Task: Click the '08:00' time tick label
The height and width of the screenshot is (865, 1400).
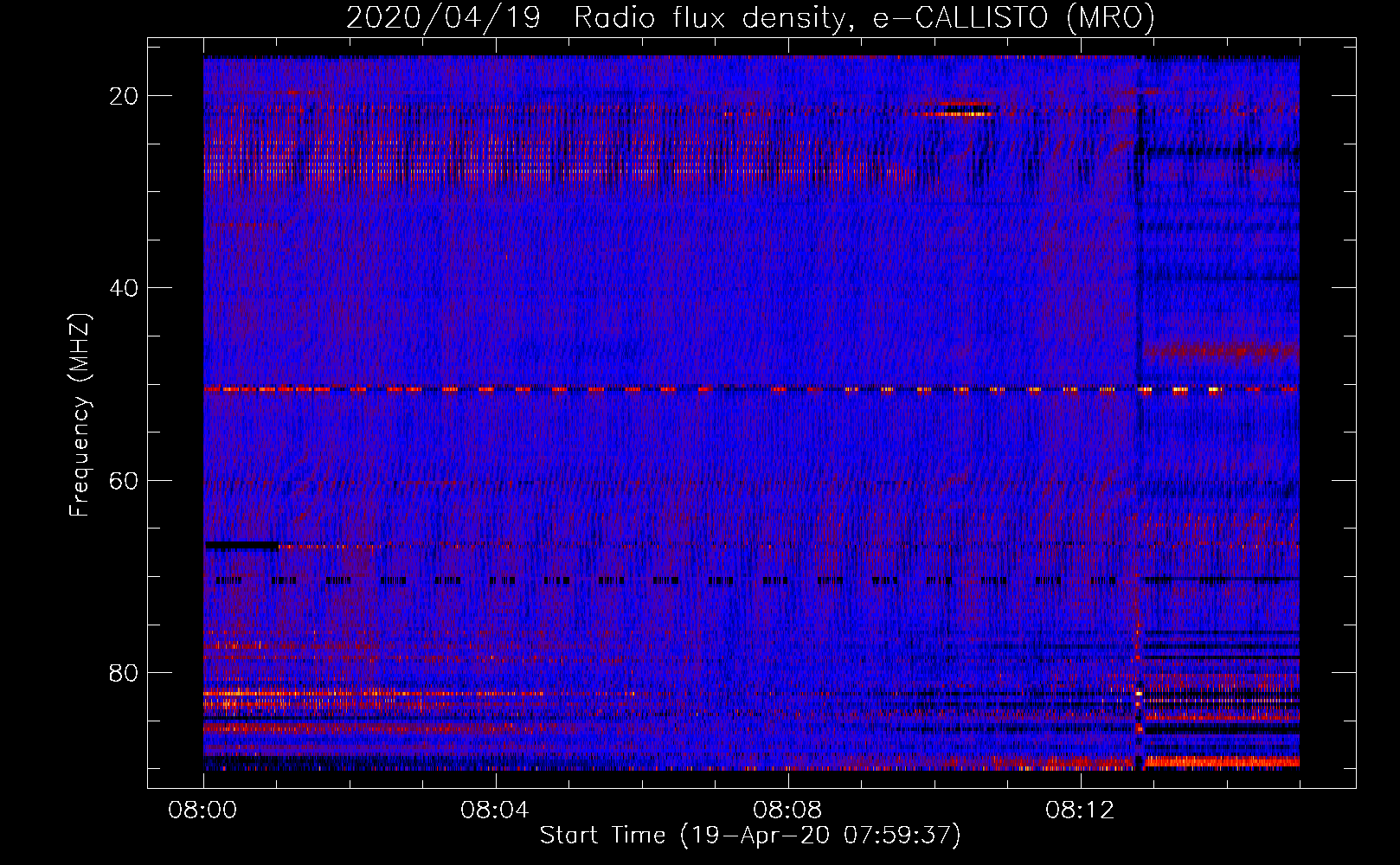Action: point(203,811)
